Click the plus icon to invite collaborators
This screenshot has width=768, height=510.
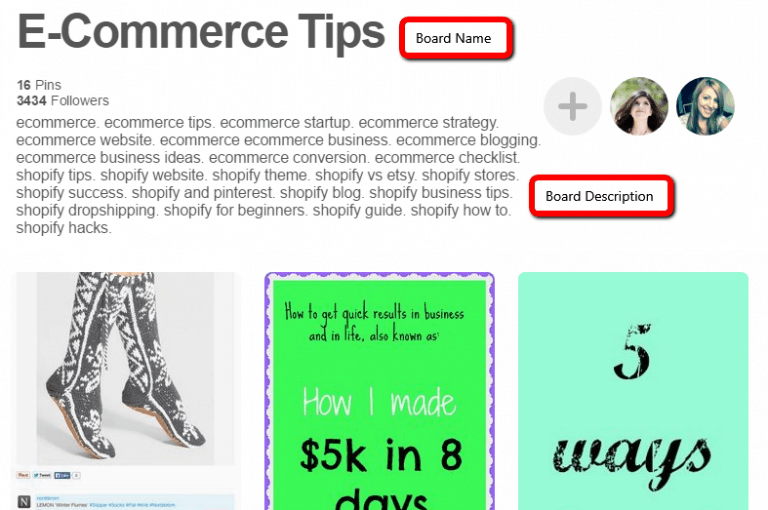[x=573, y=106]
